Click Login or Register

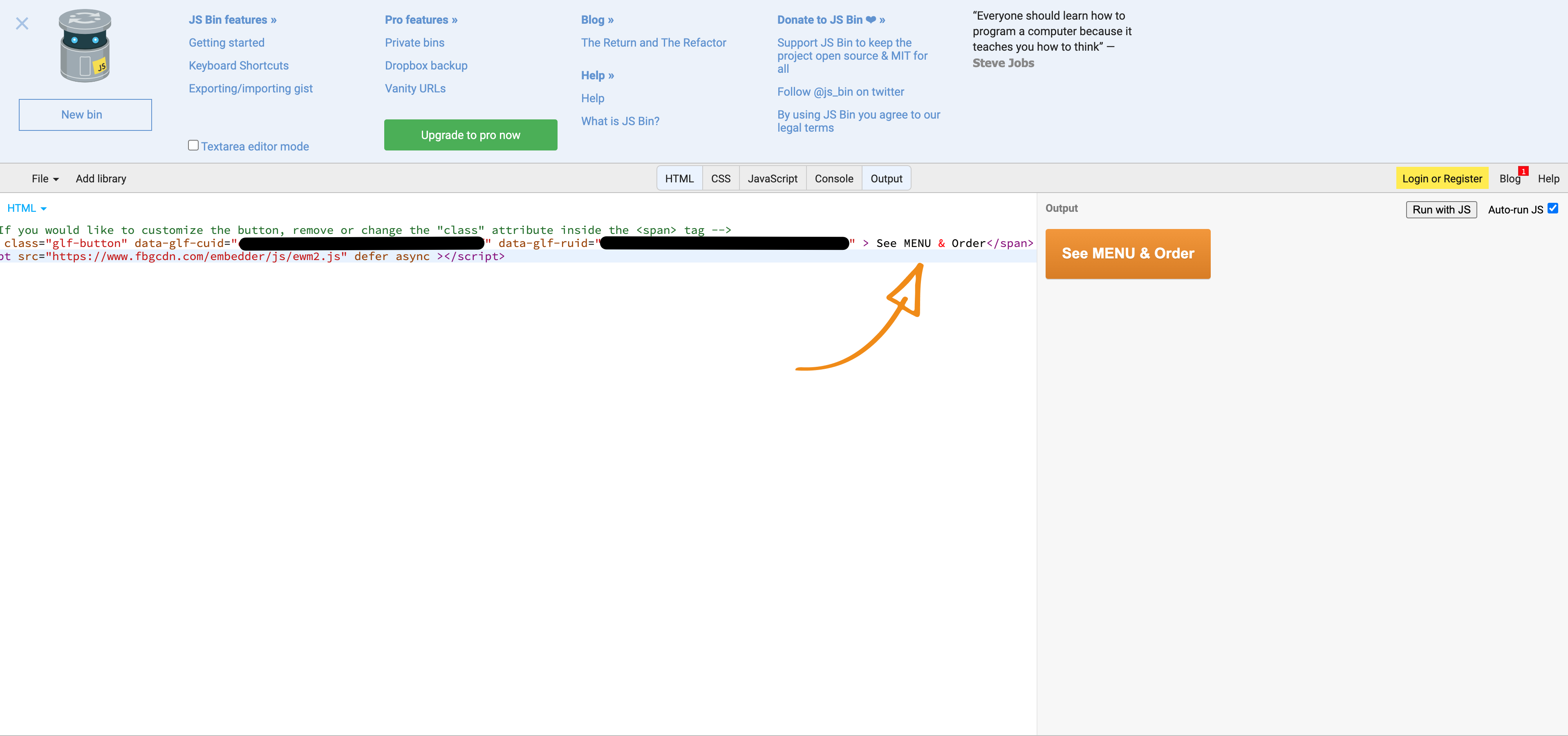[1442, 178]
